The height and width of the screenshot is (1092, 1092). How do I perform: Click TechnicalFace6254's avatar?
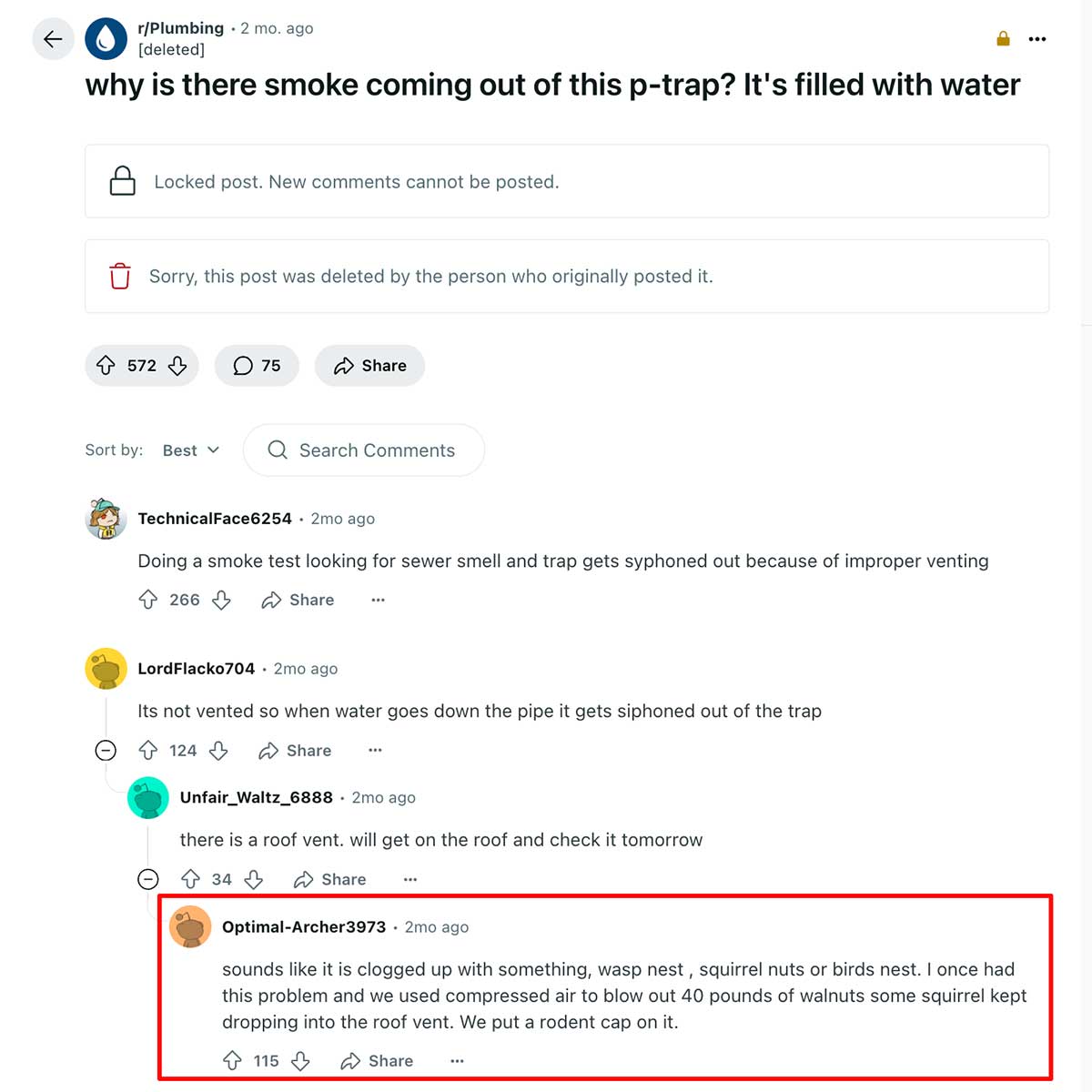tap(106, 518)
